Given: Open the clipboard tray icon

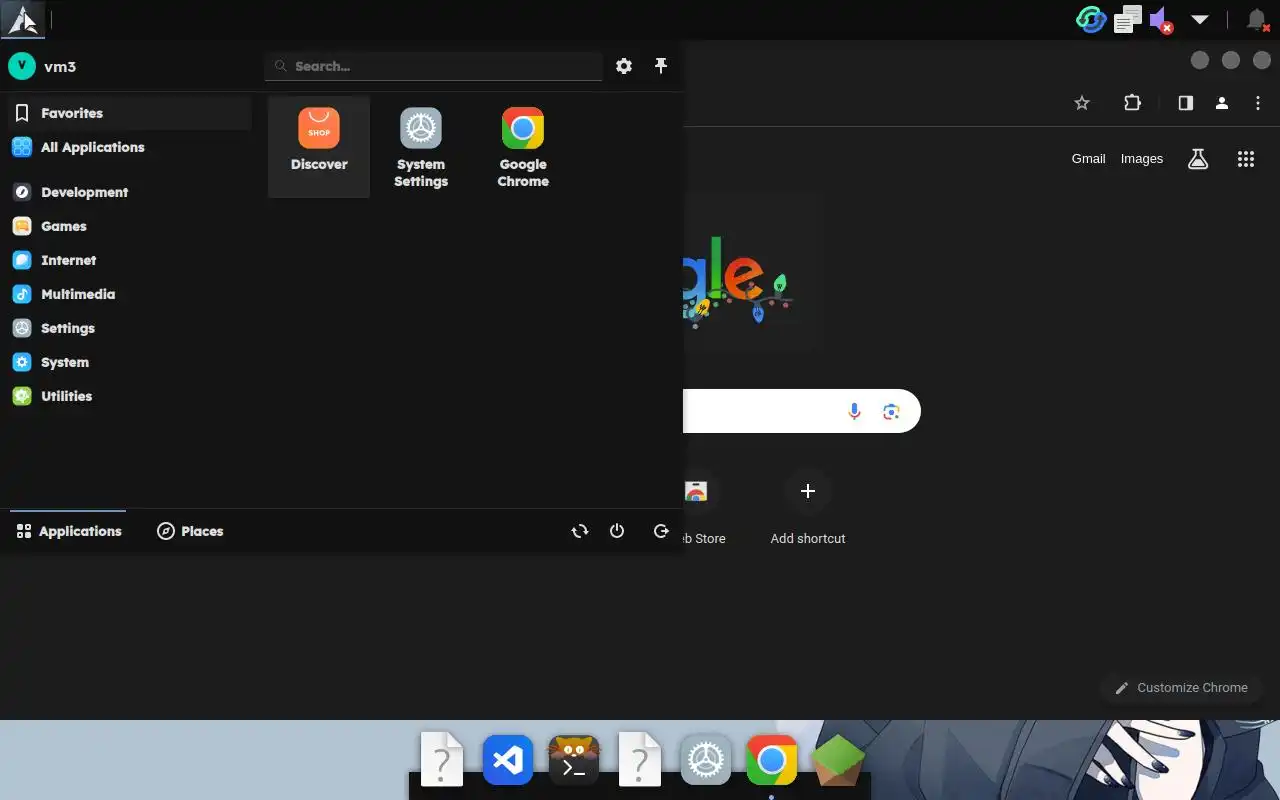Looking at the screenshot, I should point(1128,20).
